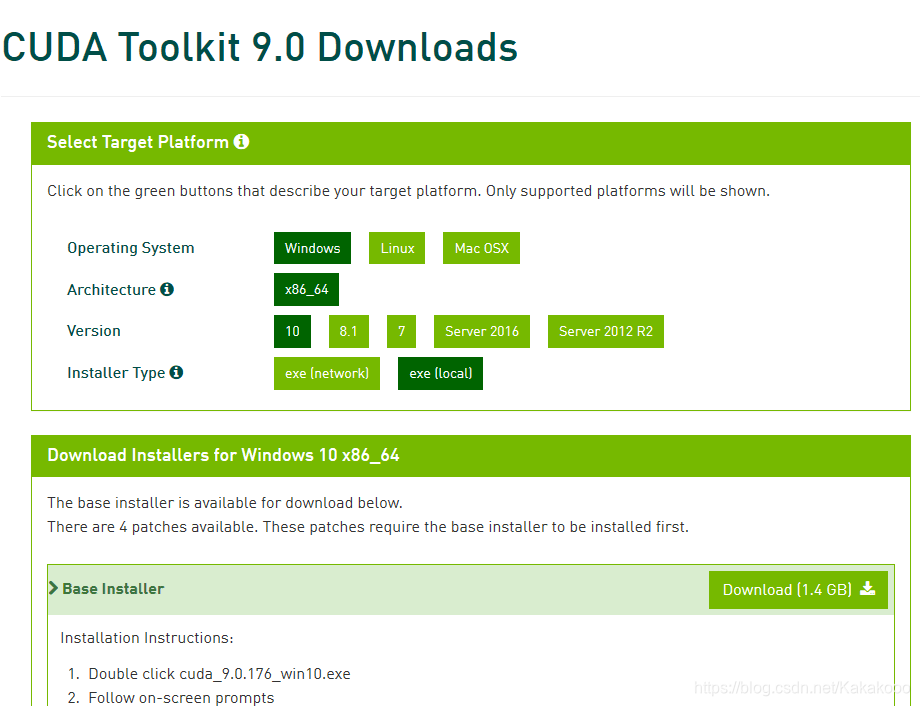Click the Base Installer heading

[113, 589]
